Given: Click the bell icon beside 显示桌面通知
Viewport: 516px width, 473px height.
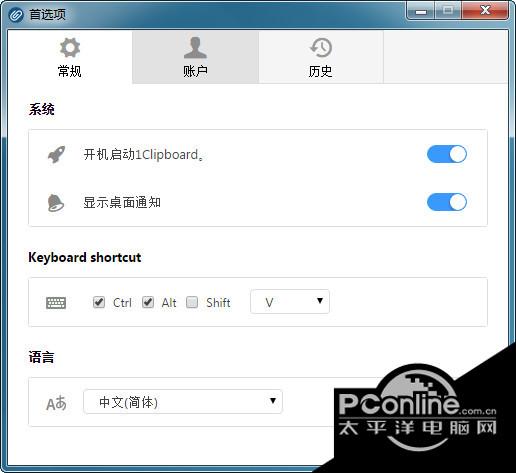Looking at the screenshot, I should 56,202.
